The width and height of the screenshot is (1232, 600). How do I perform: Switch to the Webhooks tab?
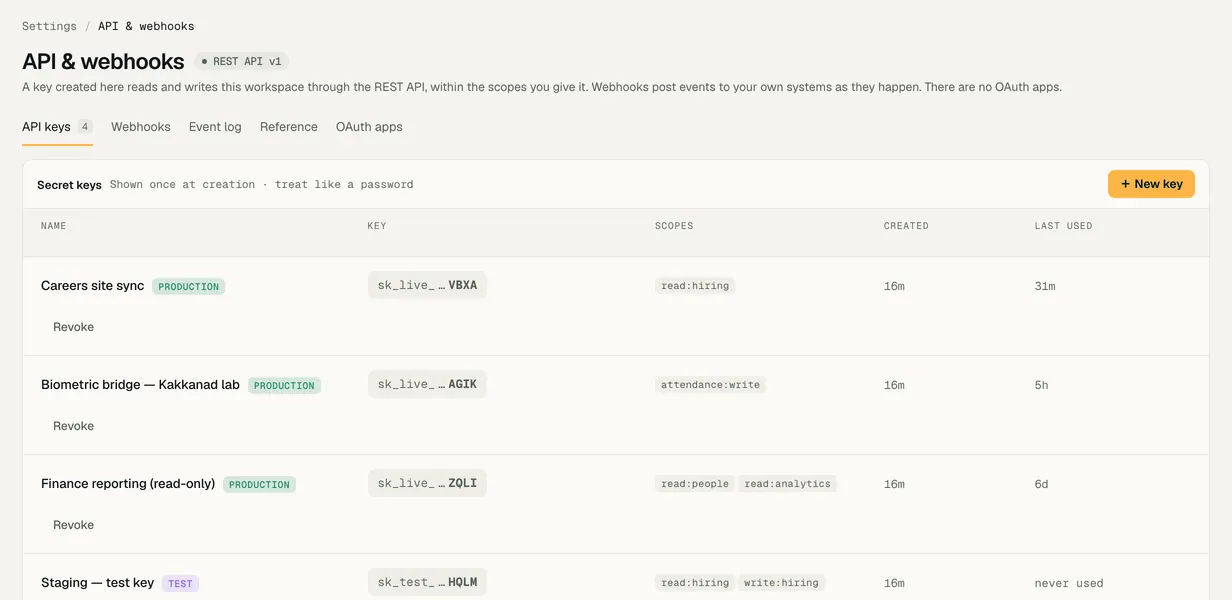141,127
